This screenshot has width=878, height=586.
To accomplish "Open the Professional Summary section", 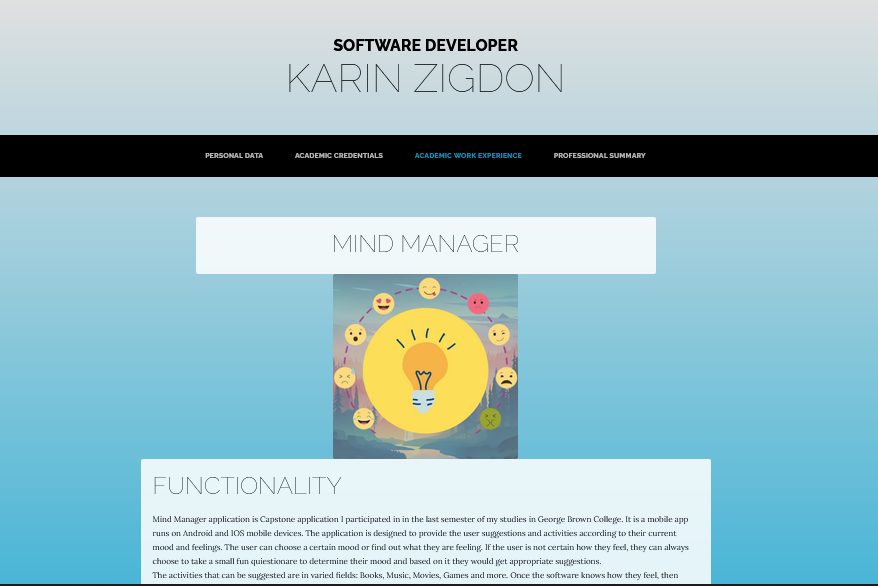I will click(x=599, y=156).
